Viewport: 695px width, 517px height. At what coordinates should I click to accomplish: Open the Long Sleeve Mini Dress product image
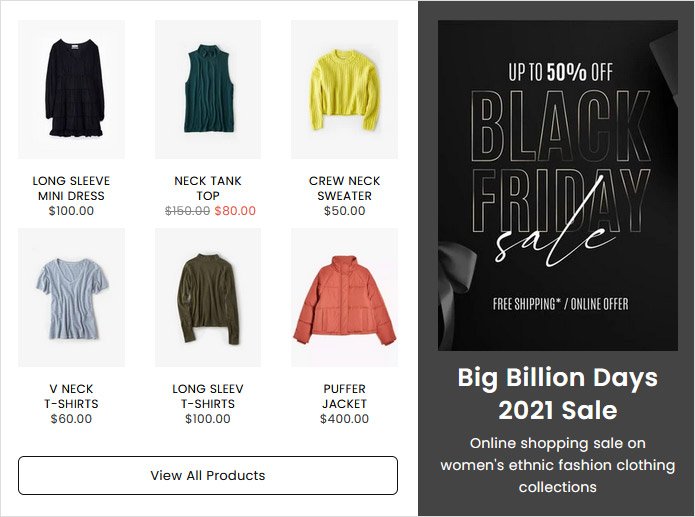tap(71, 90)
